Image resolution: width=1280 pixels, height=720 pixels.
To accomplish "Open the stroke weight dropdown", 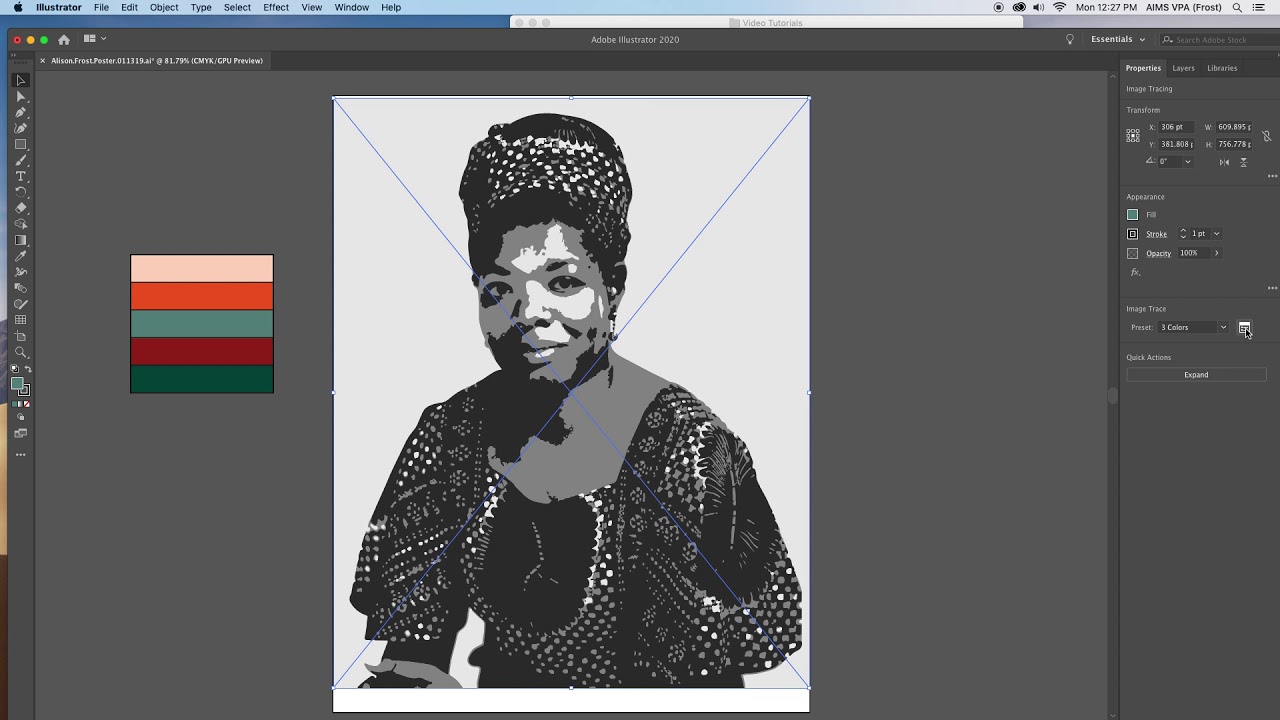I will (1216, 234).
